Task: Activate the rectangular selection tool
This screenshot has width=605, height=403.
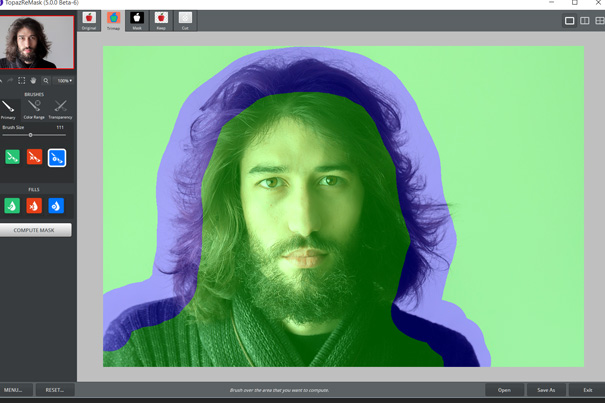Action: [22, 80]
